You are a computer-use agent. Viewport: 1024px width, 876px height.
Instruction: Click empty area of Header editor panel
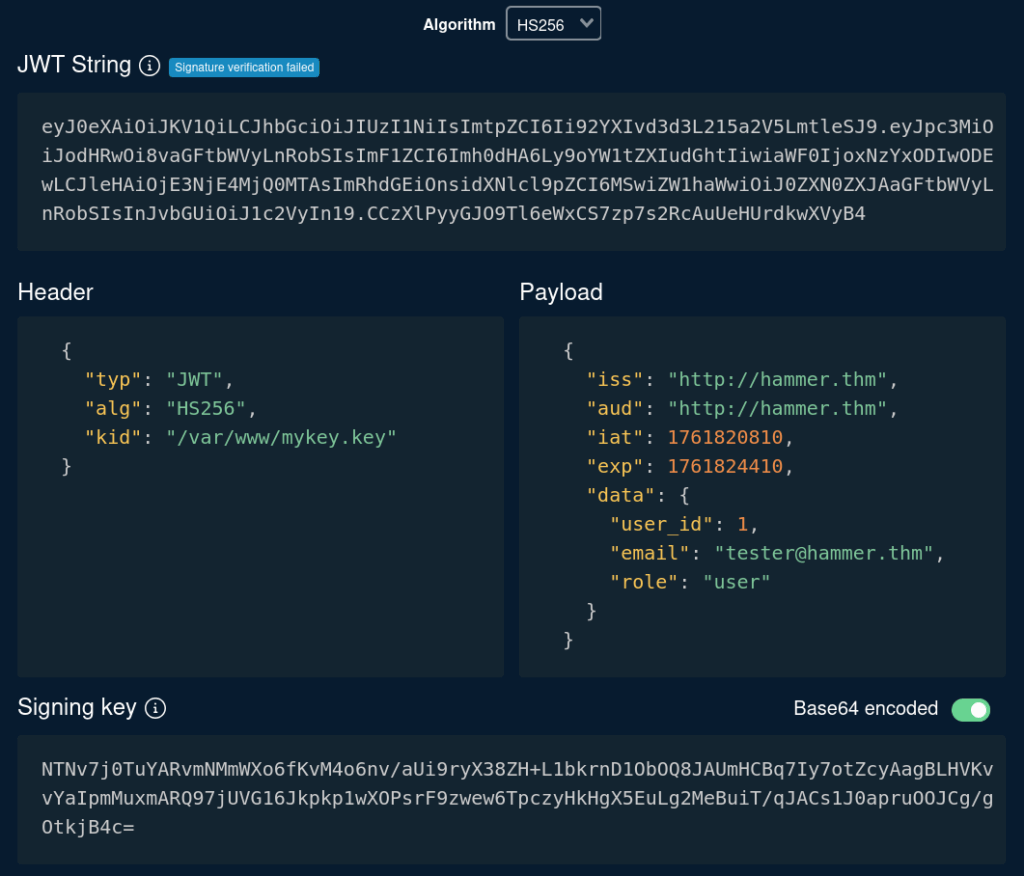pyautogui.click(x=260, y=580)
